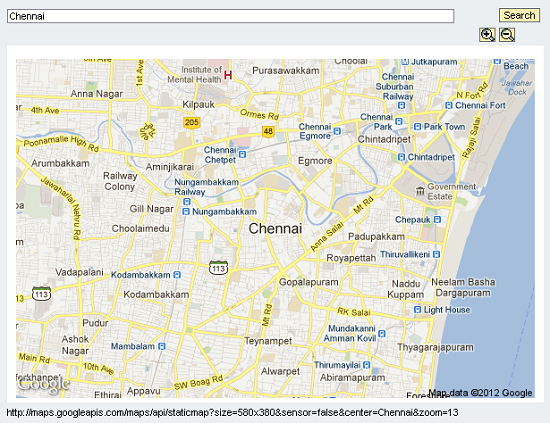Click the Kodambakkam station icon
The image size is (550, 423).
177,275
